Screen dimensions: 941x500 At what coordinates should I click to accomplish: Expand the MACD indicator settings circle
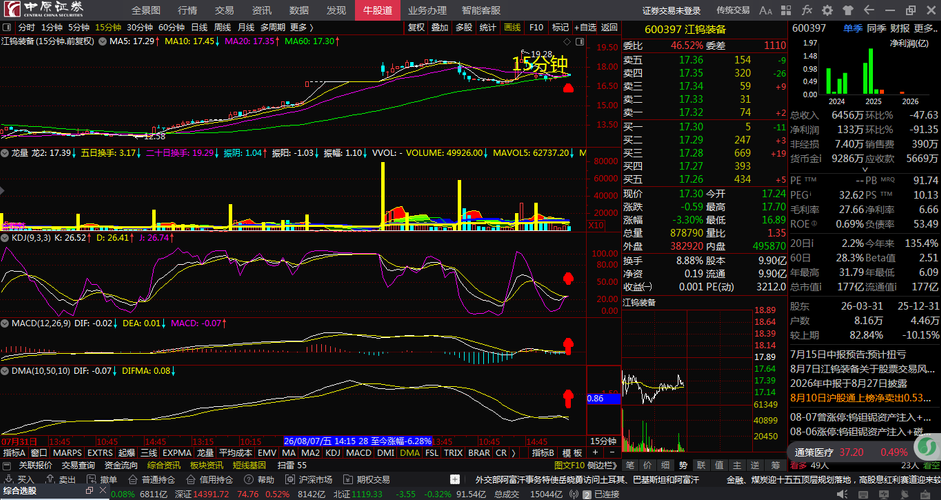click(5, 324)
